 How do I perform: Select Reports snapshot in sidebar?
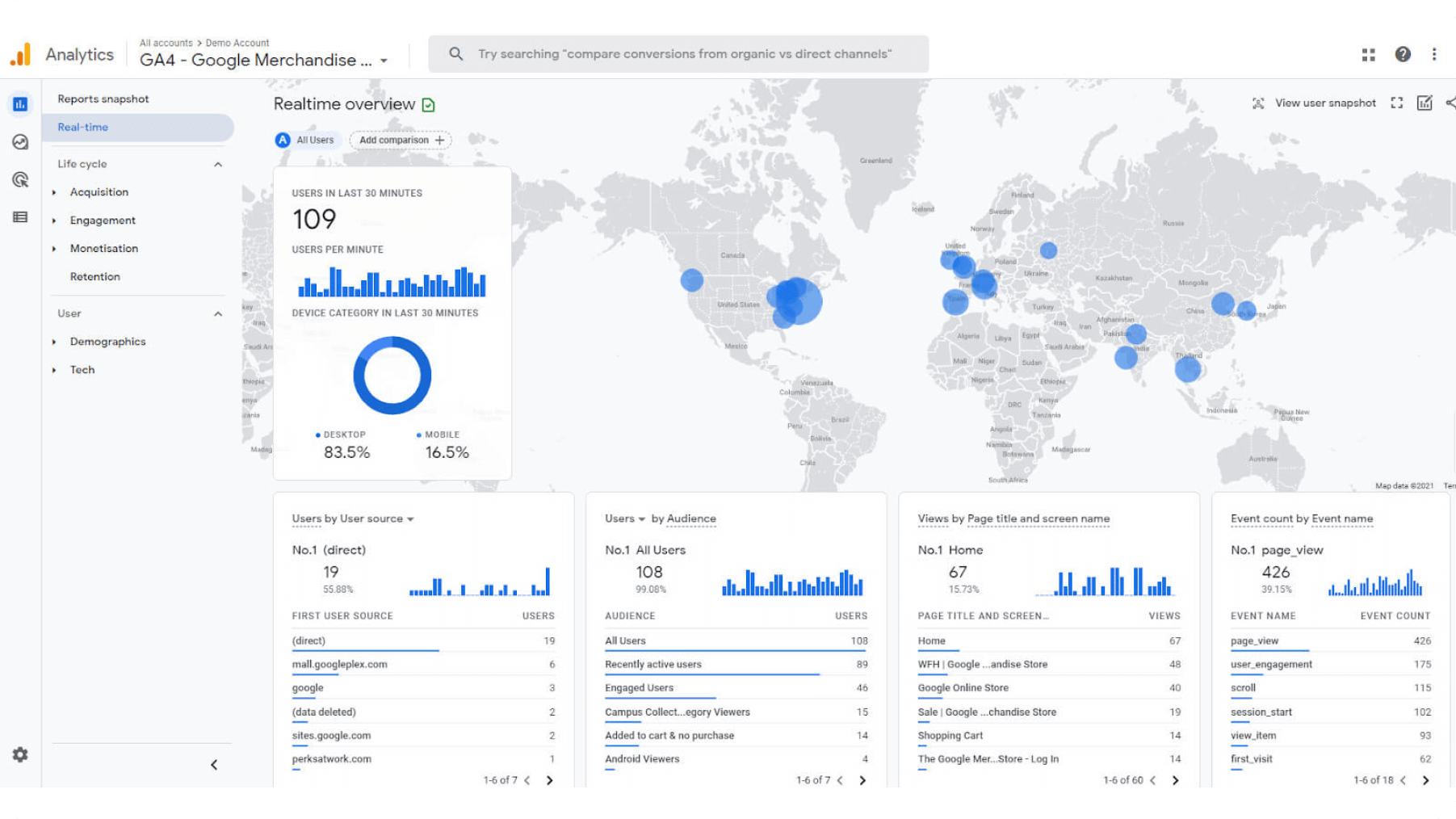(103, 99)
